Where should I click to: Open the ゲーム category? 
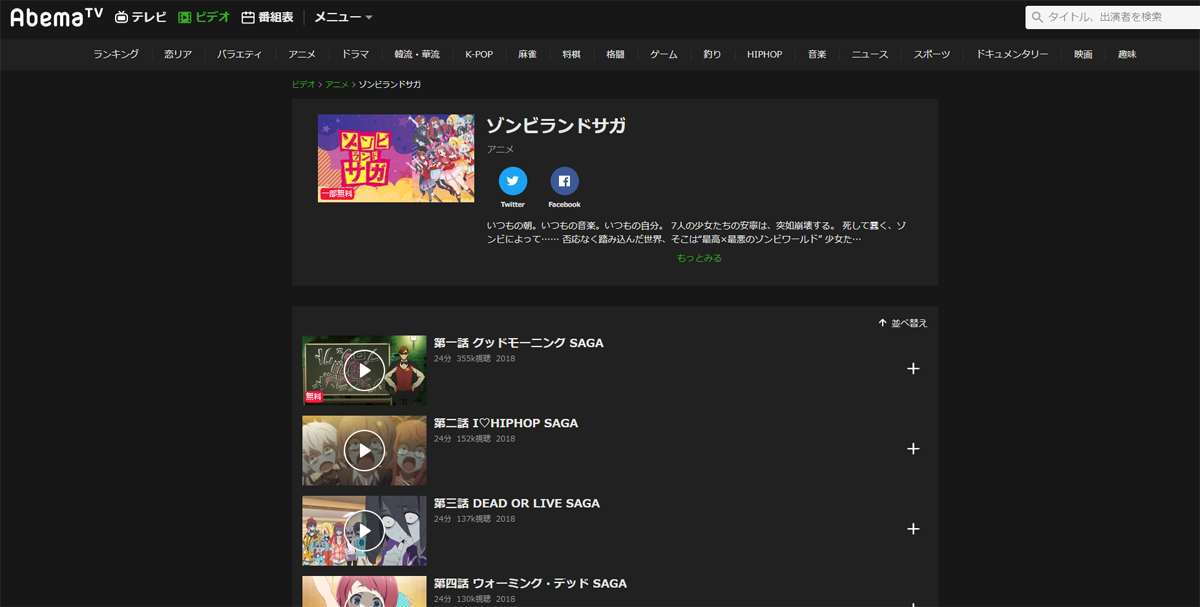click(664, 54)
